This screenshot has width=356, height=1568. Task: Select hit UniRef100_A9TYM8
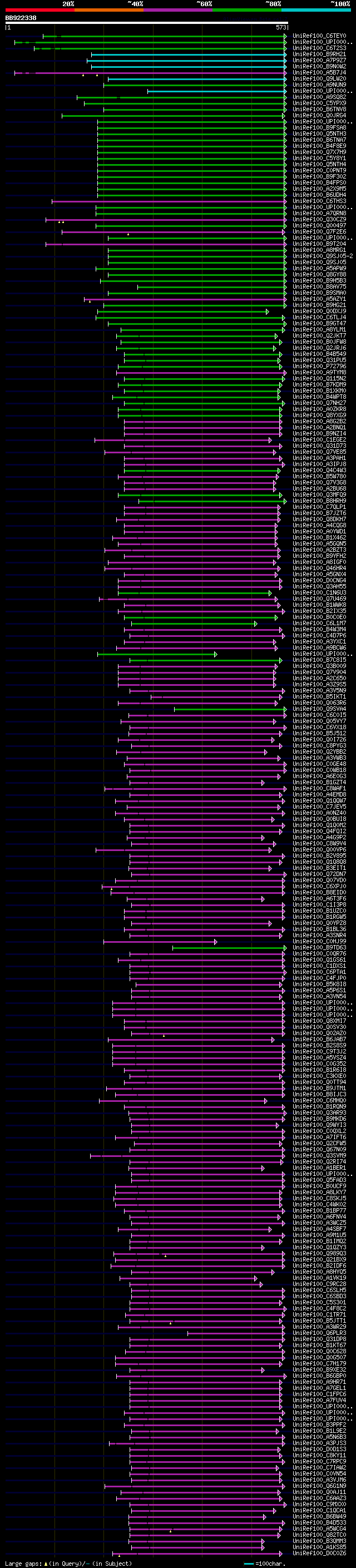[319, 373]
